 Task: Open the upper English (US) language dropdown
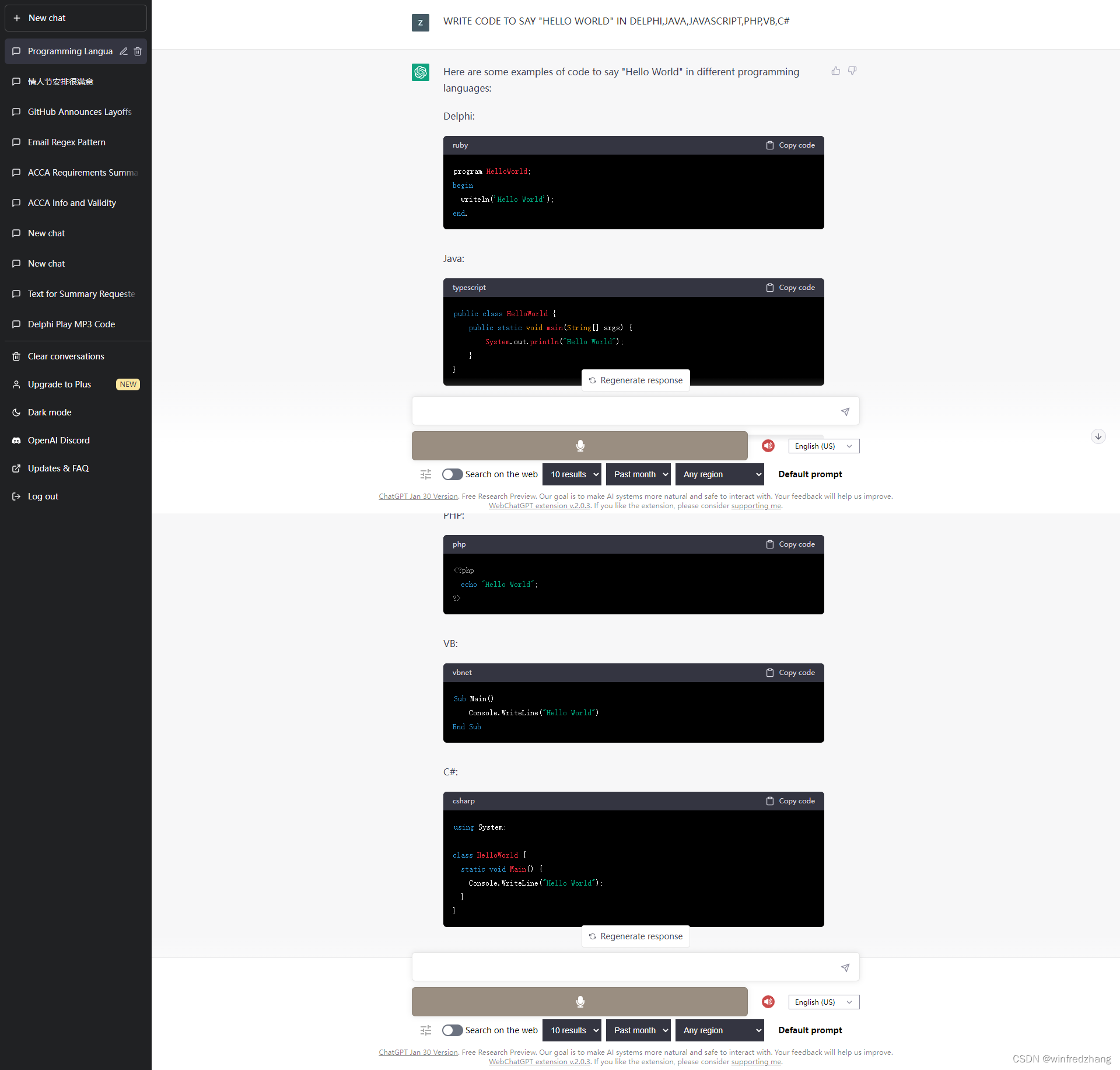(823, 446)
